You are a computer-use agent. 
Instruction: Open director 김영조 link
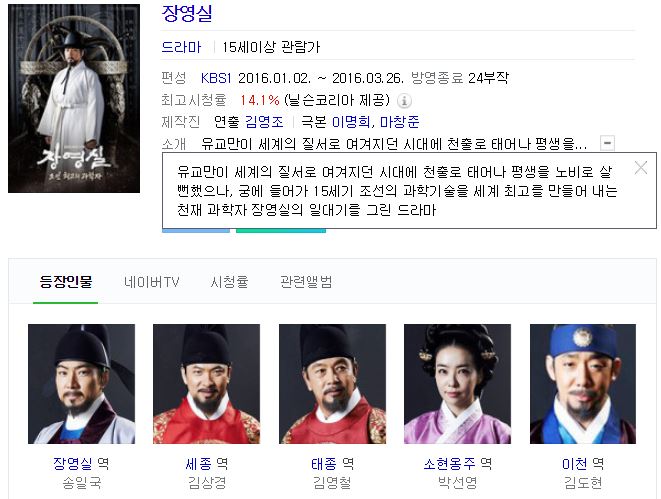tap(264, 122)
